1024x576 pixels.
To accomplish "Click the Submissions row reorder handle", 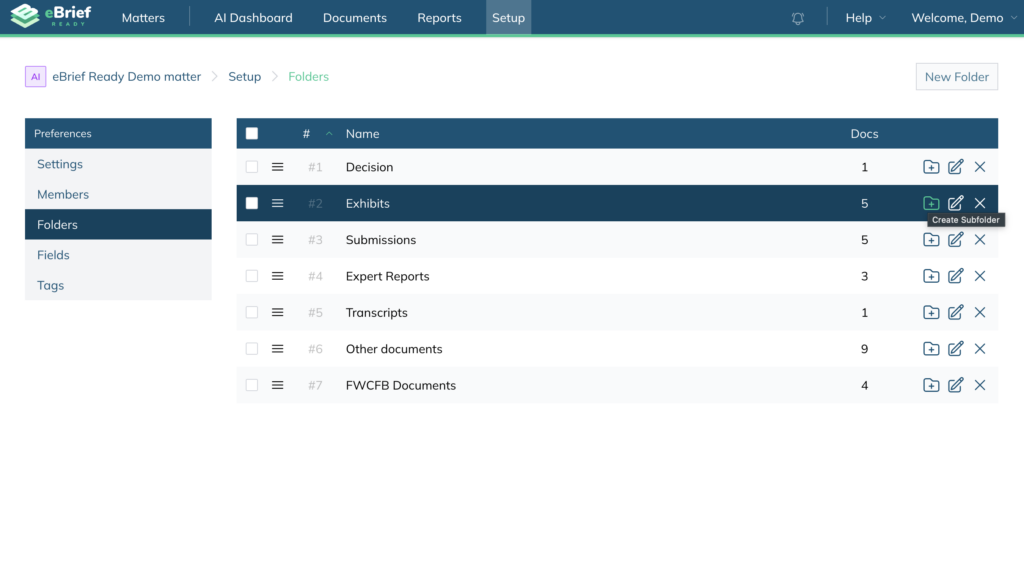I will click(278, 240).
